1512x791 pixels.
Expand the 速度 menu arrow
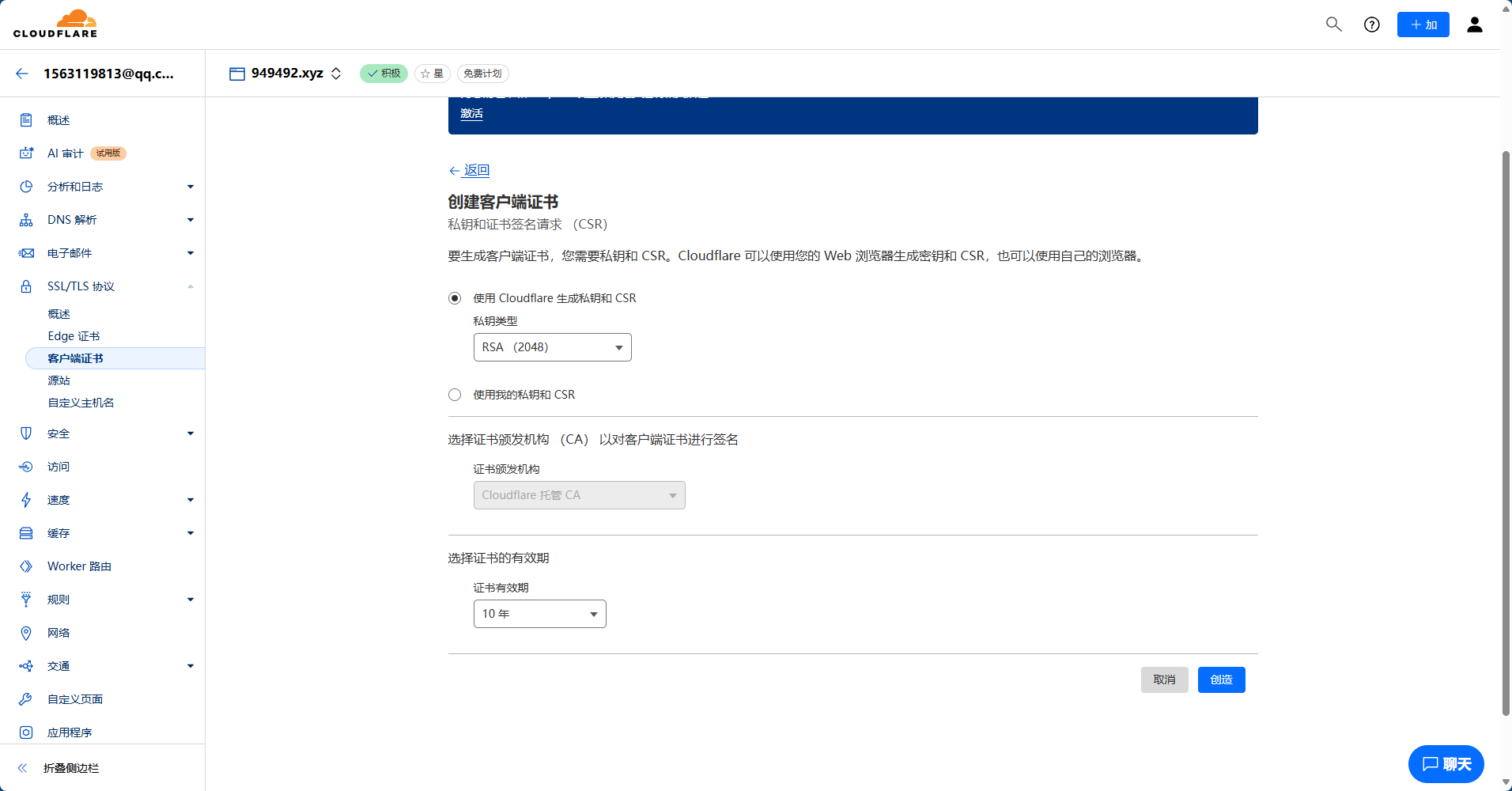(191, 500)
